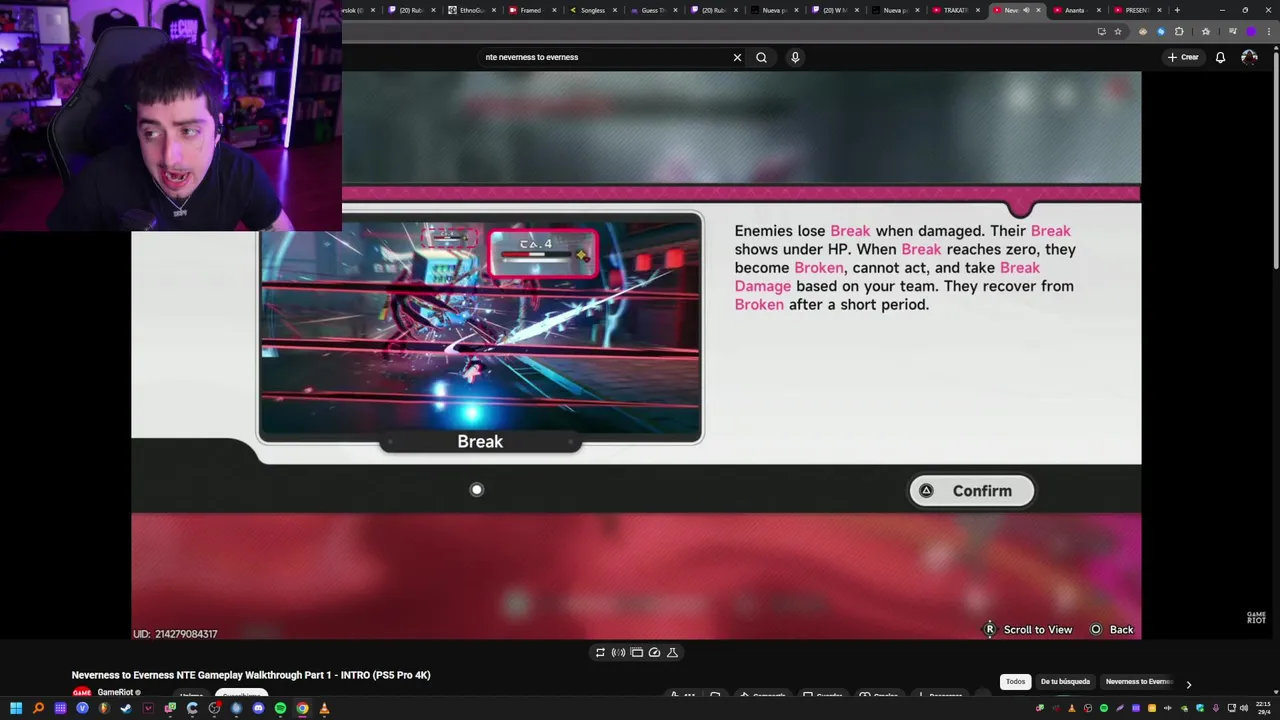1280x720 pixels.
Task: Activate voice search microphone
Action: pos(795,57)
